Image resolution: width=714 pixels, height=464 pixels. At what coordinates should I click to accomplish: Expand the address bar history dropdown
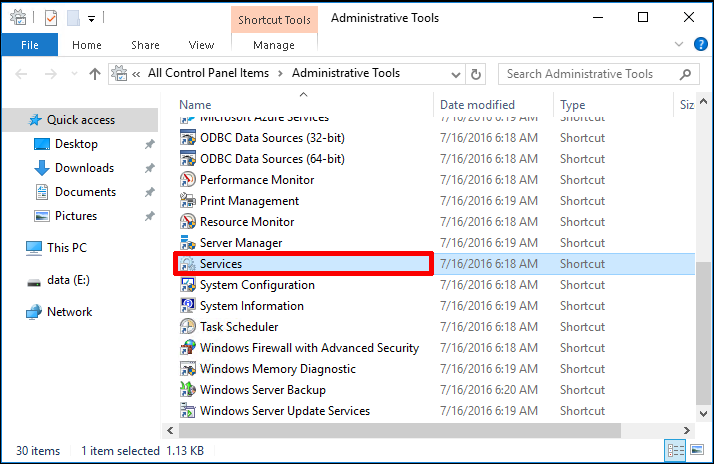tap(455, 74)
